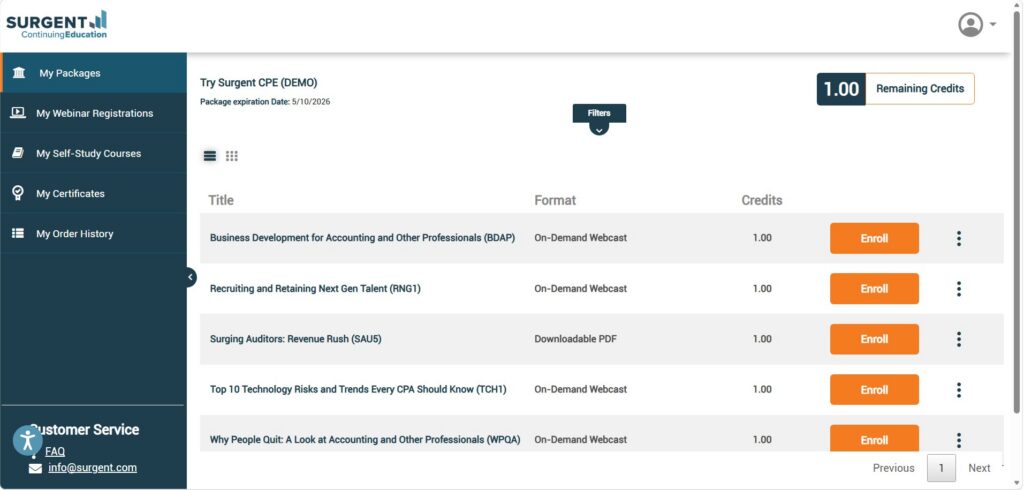The image size is (1024, 490).
Task: Click the Try Surgent CPE (DEMO) package name
Action: click(x=259, y=83)
